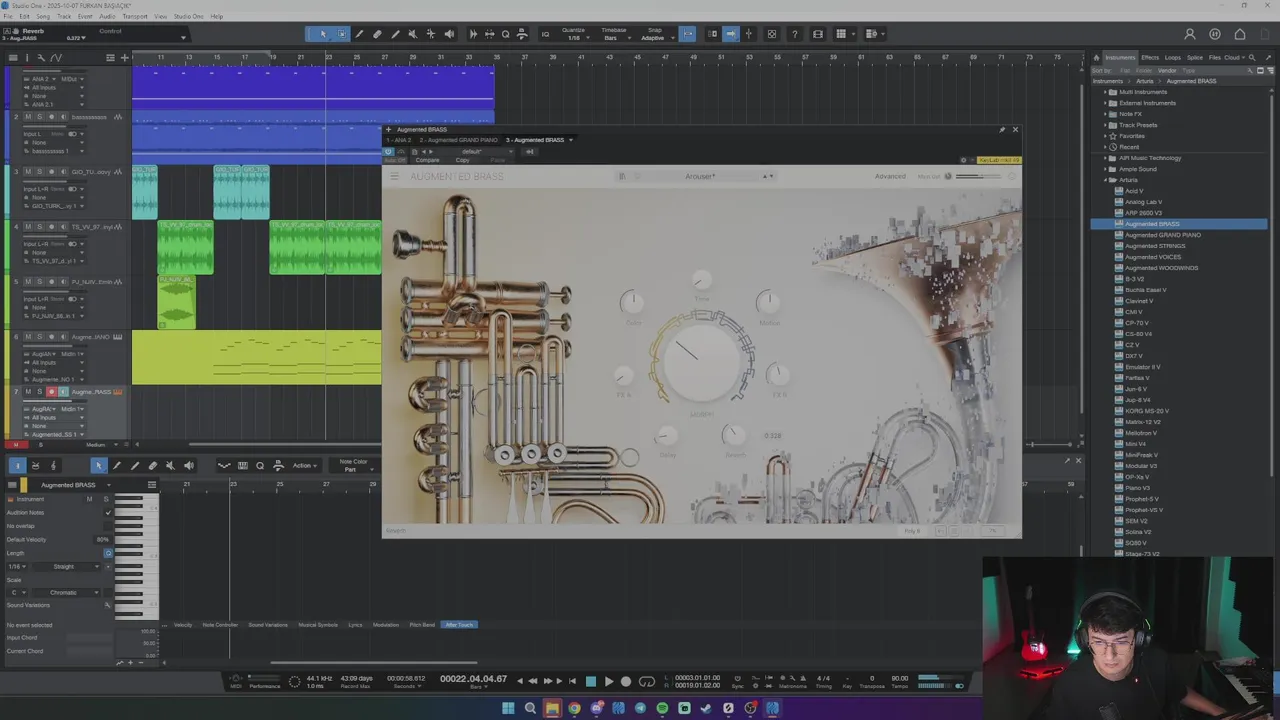This screenshot has height=720, width=1280.
Task: Toggle the No overlap checkbox
Action: pos(108,526)
